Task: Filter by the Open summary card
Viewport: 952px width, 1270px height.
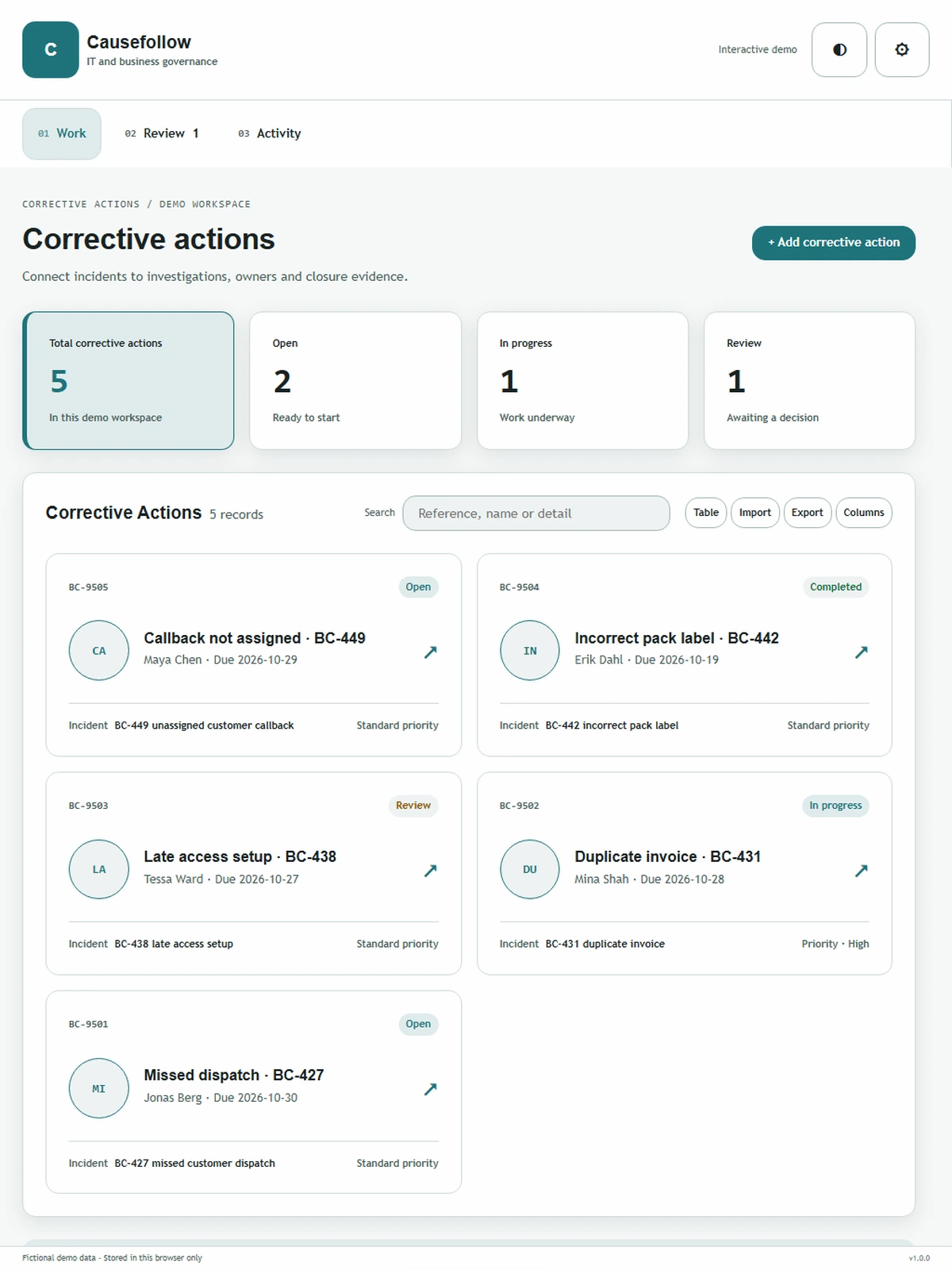Action: [355, 380]
